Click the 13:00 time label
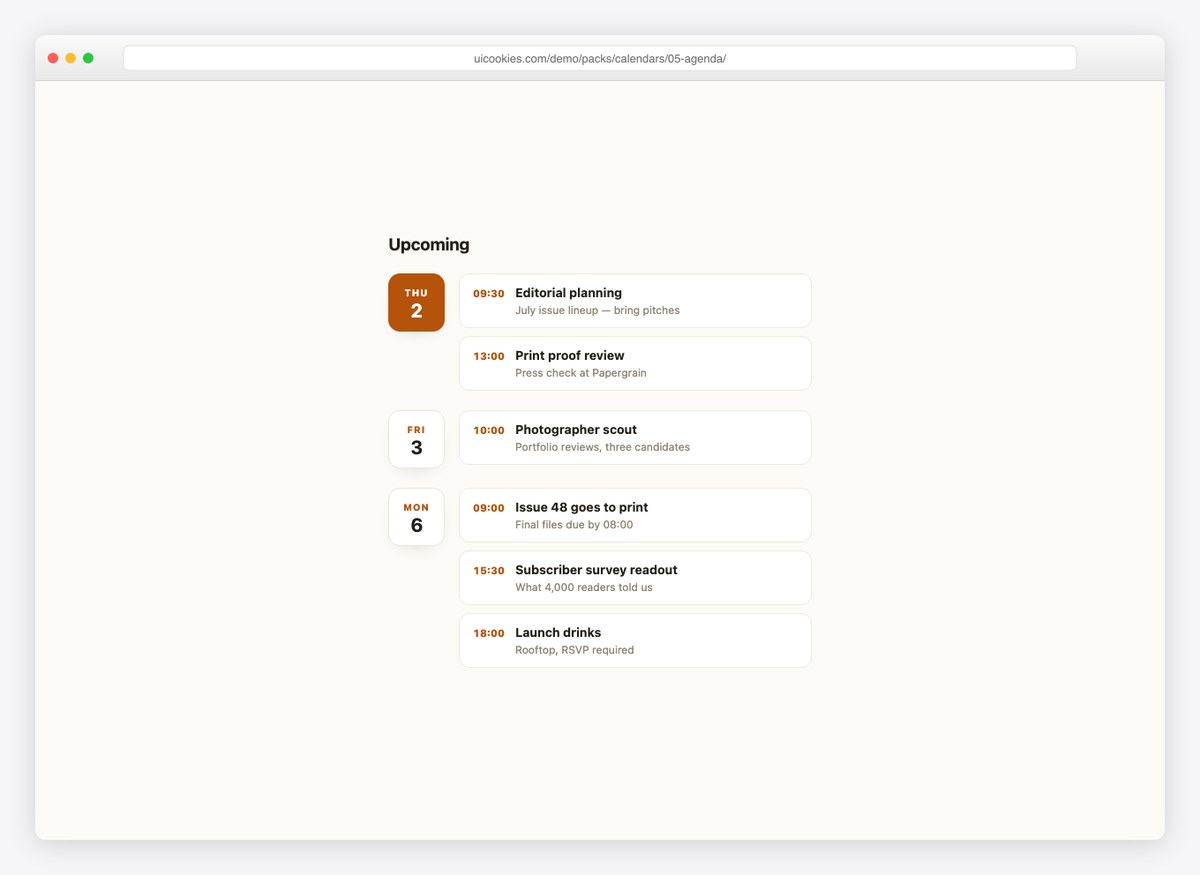The image size is (1200, 875). 489,356
